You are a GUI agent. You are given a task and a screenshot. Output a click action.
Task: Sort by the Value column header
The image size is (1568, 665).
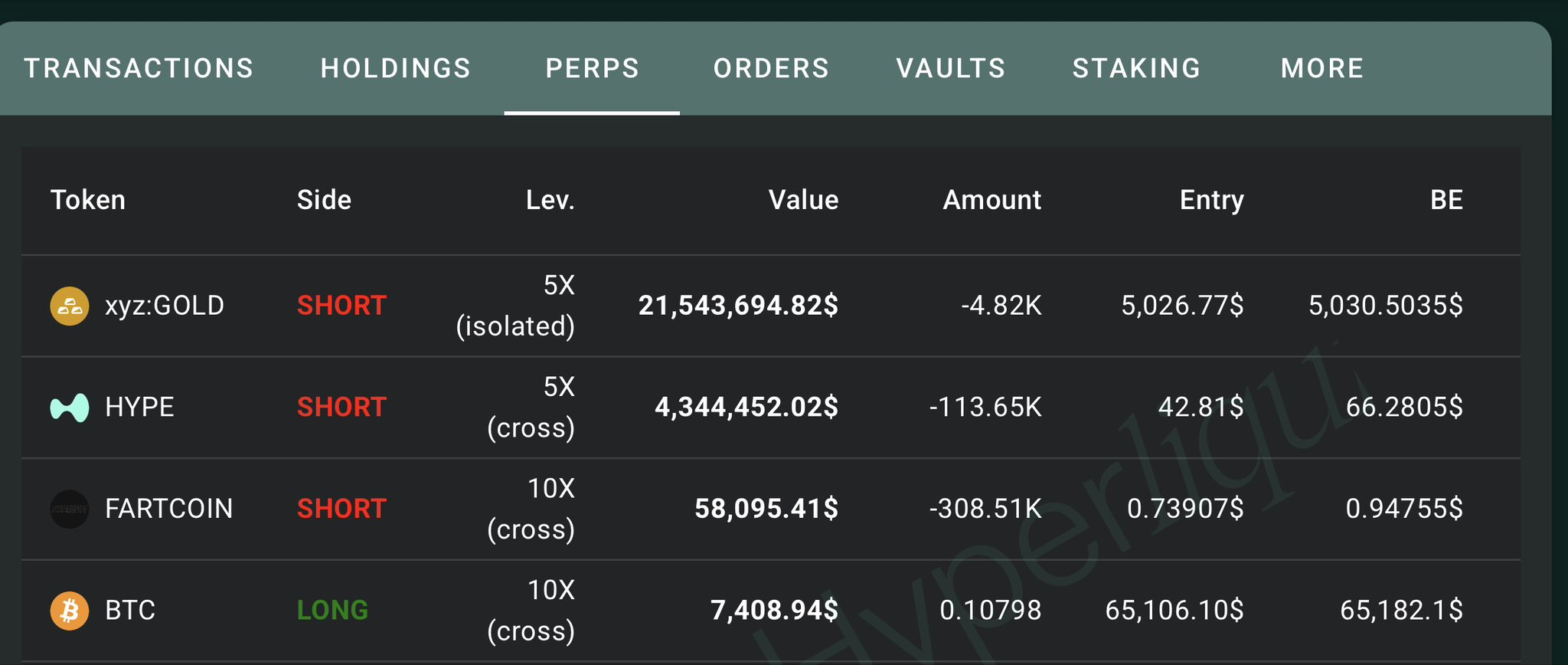[x=803, y=201]
